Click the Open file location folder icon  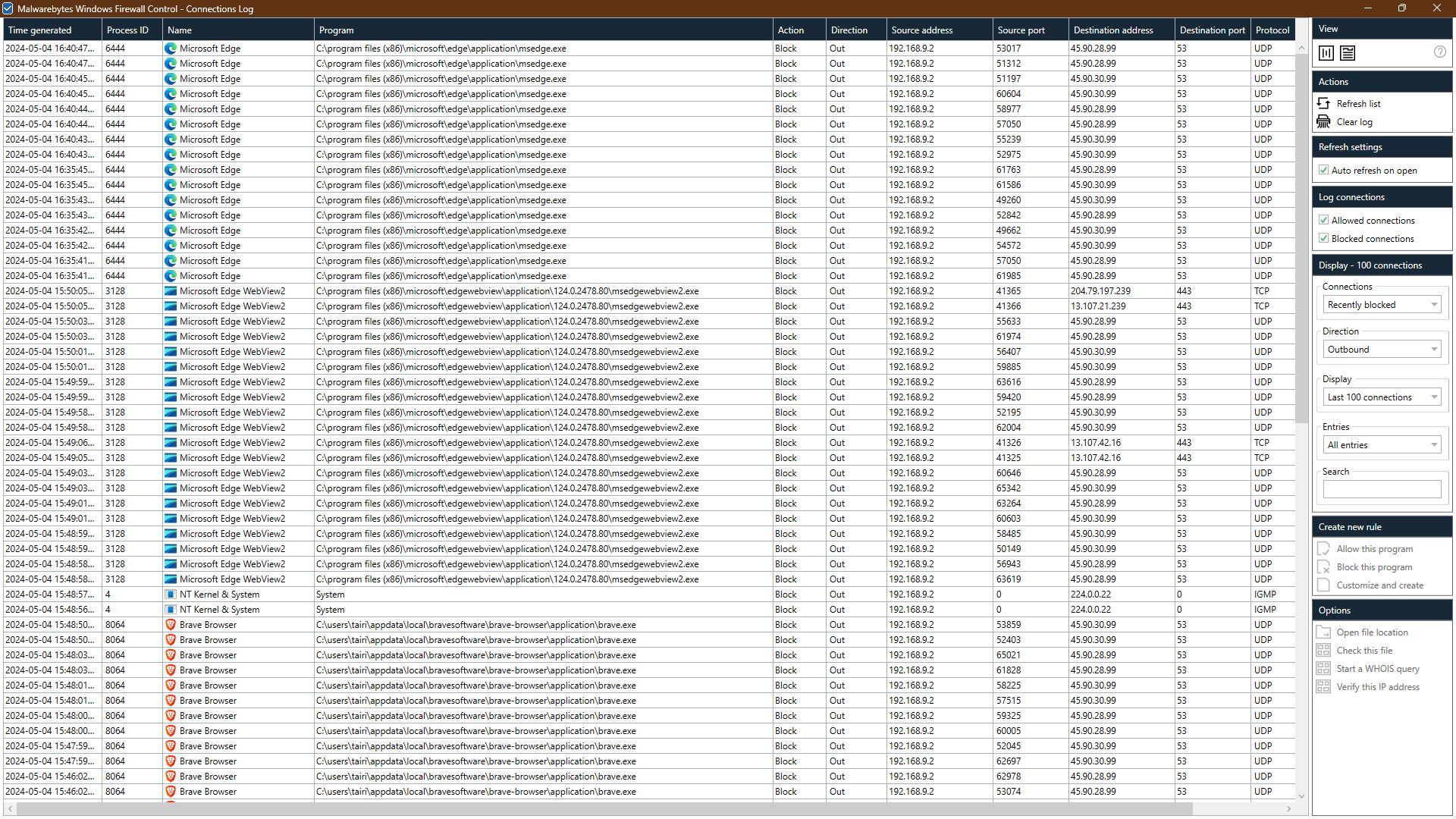pyautogui.click(x=1323, y=632)
